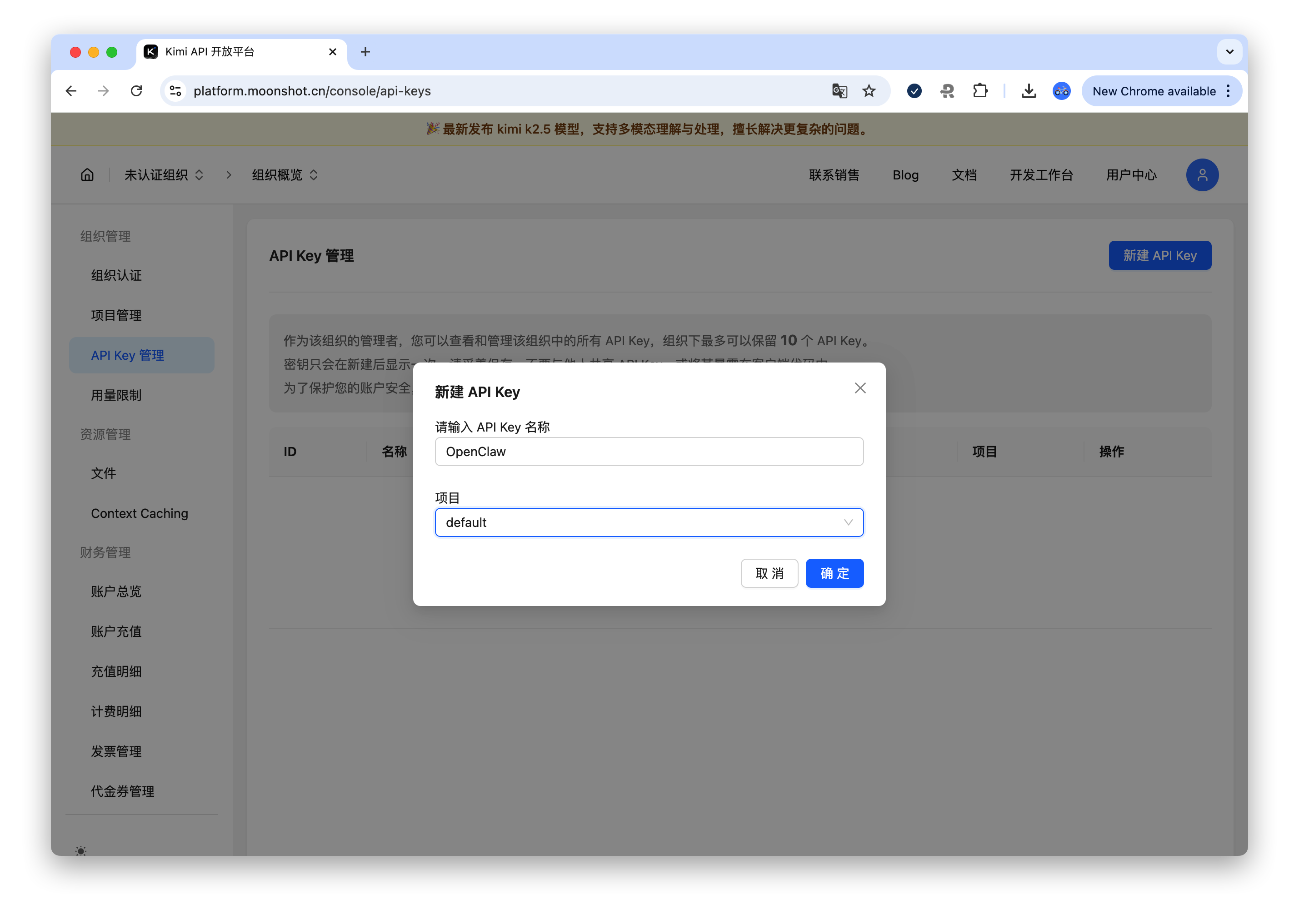Open a new browser tab
Screen dimensions: 1299x924
click(365, 52)
